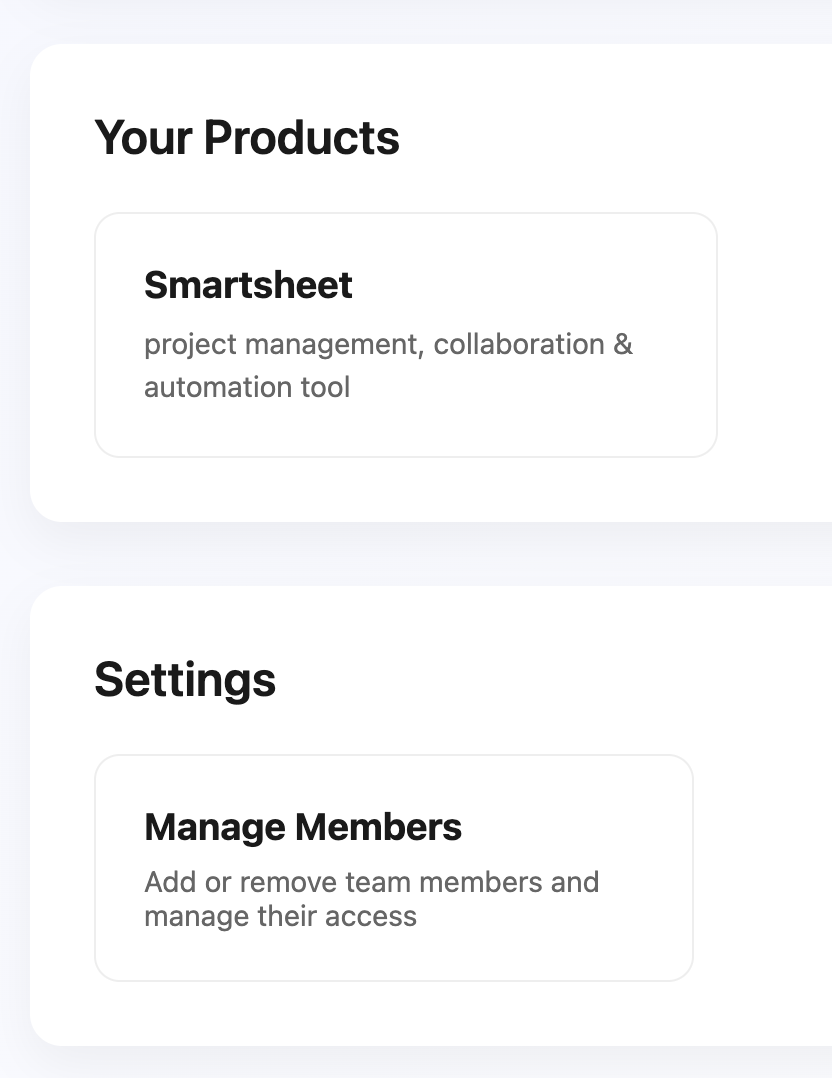This screenshot has height=1078, width=832.
Task: Click the "manage their access" text line
Action: [280, 916]
